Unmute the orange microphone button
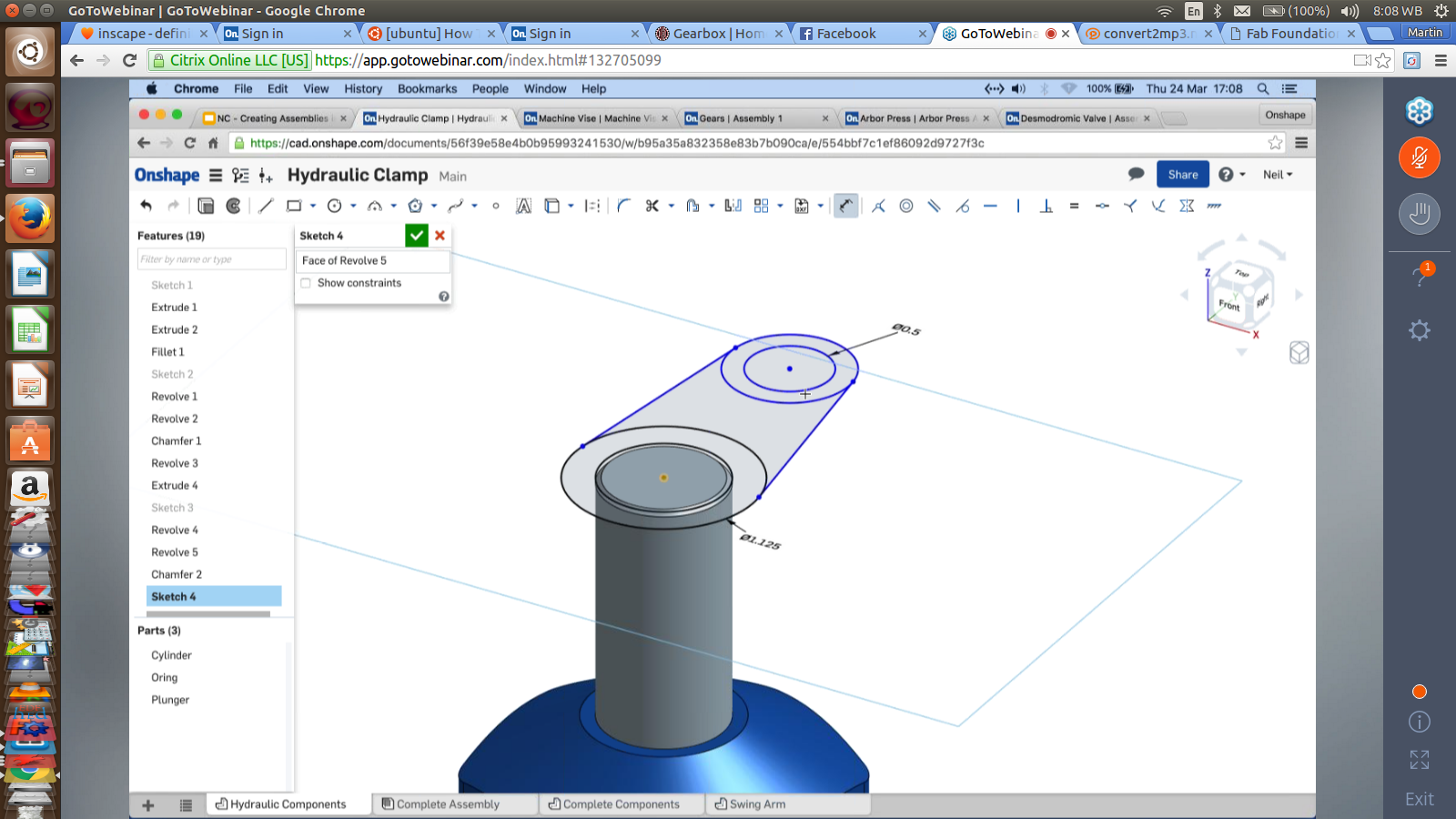This screenshot has height=819, width=1456. point(1419,157)
